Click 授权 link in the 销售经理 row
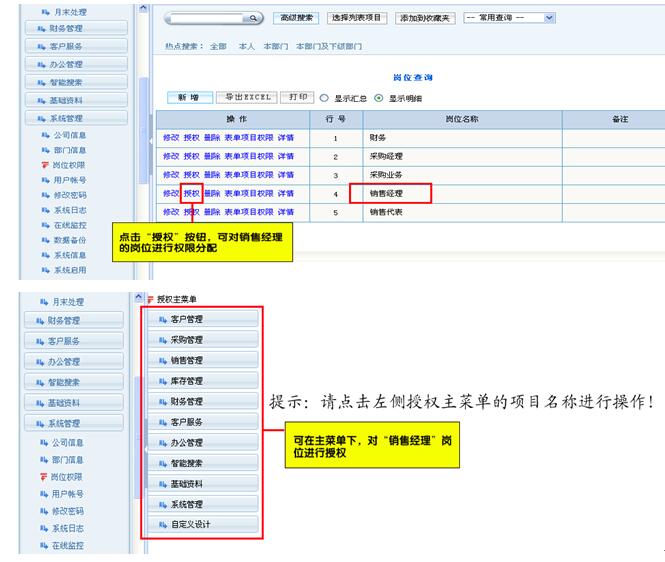 point(192,193)
